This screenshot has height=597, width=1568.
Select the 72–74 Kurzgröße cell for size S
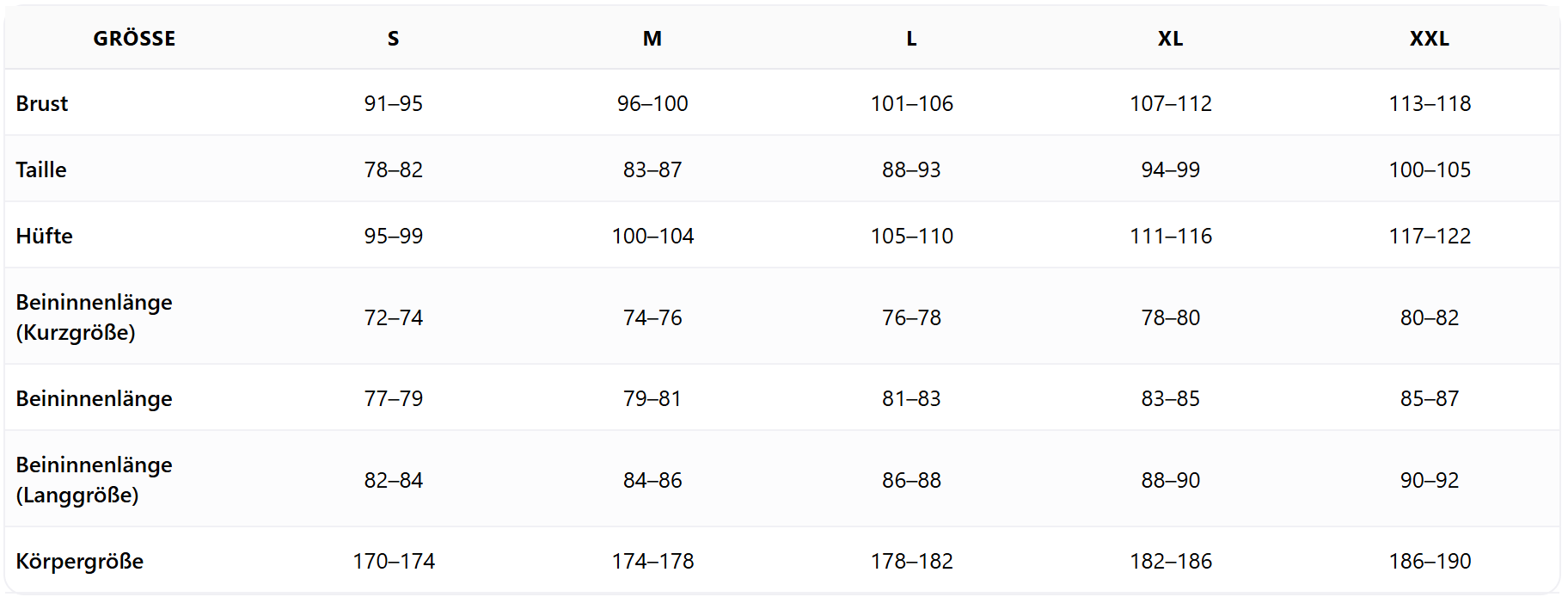(393, 317)
